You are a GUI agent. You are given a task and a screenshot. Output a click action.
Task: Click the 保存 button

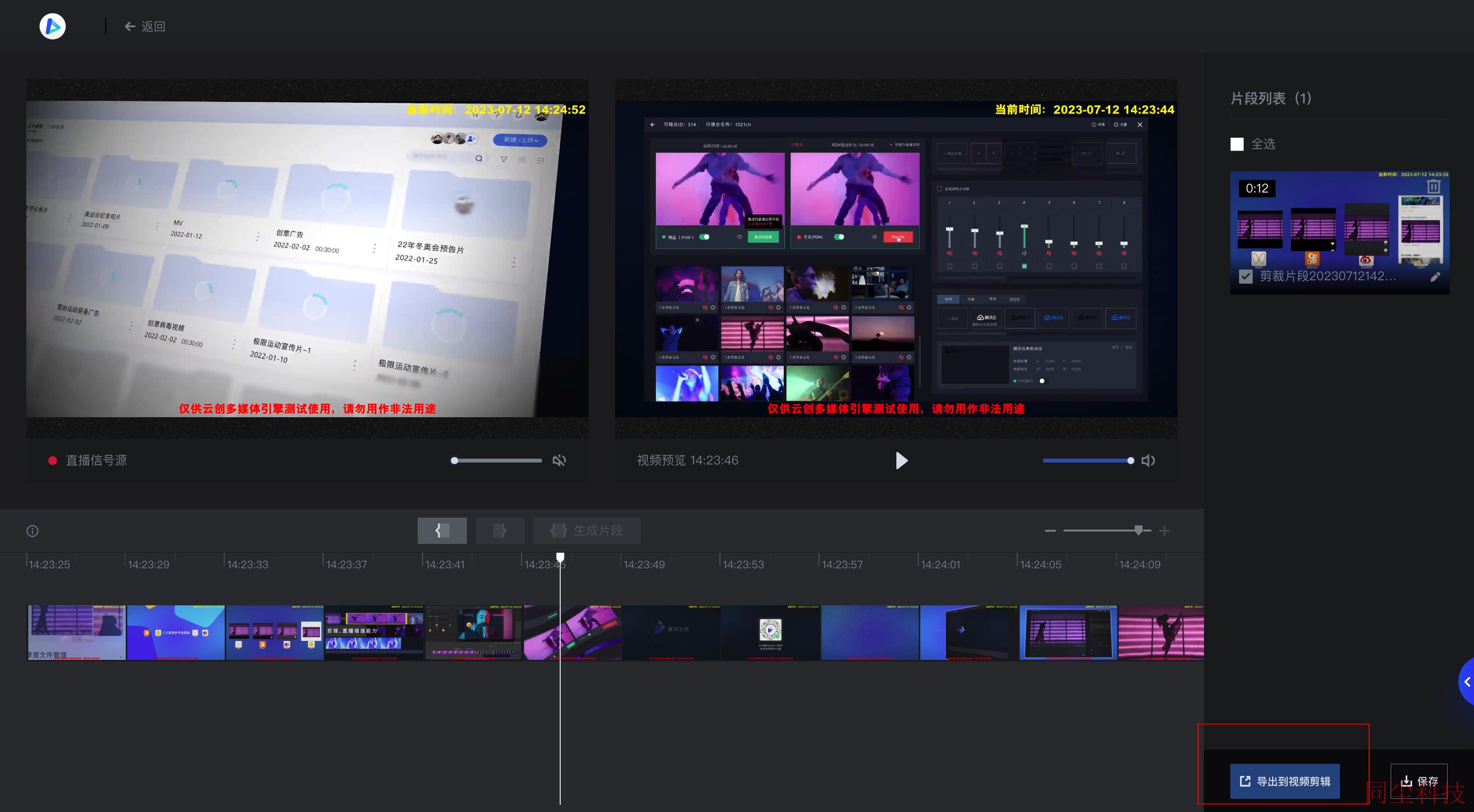click(x=1419, y=781)
